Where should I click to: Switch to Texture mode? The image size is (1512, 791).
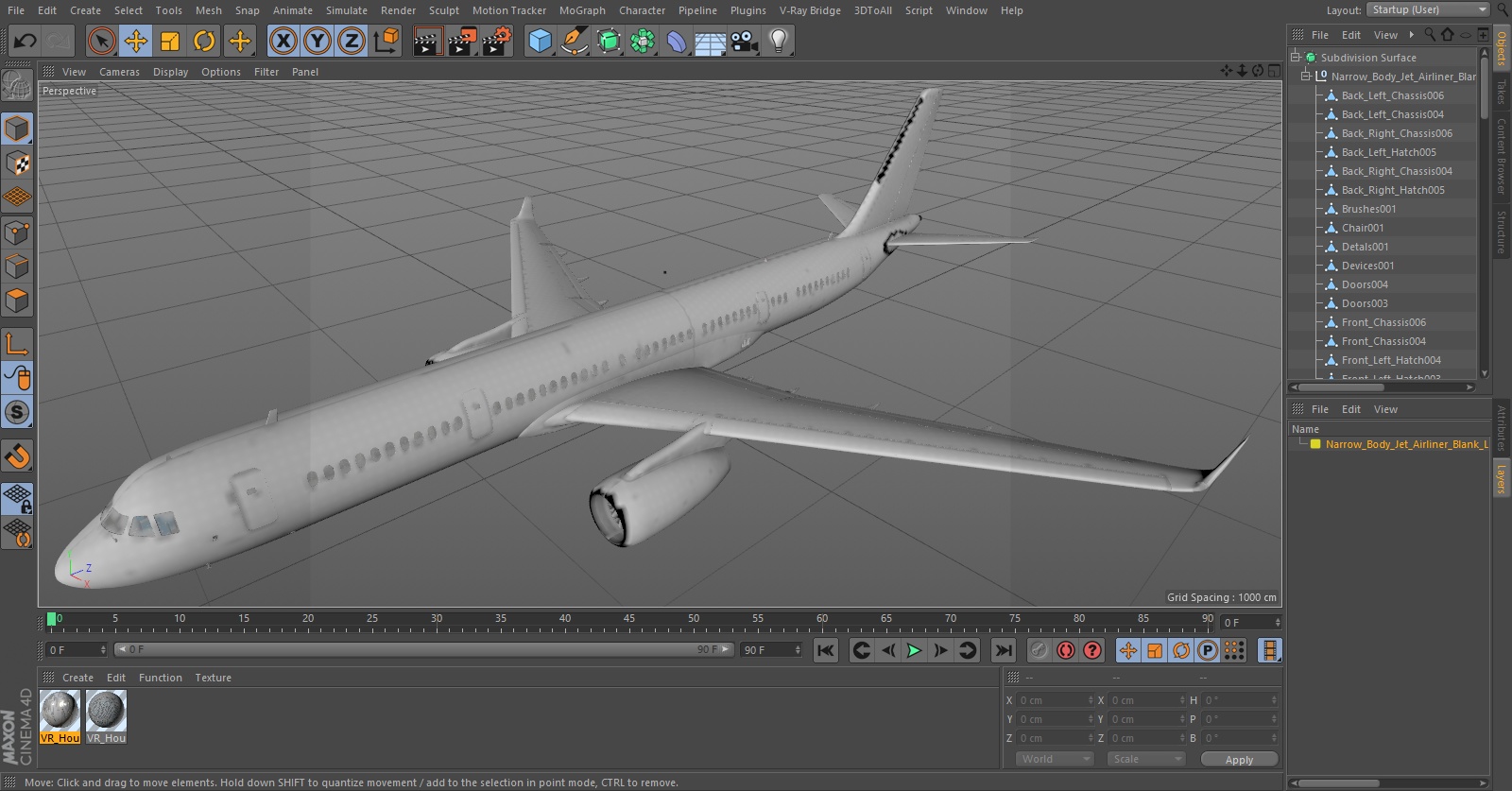coord(17,163)
